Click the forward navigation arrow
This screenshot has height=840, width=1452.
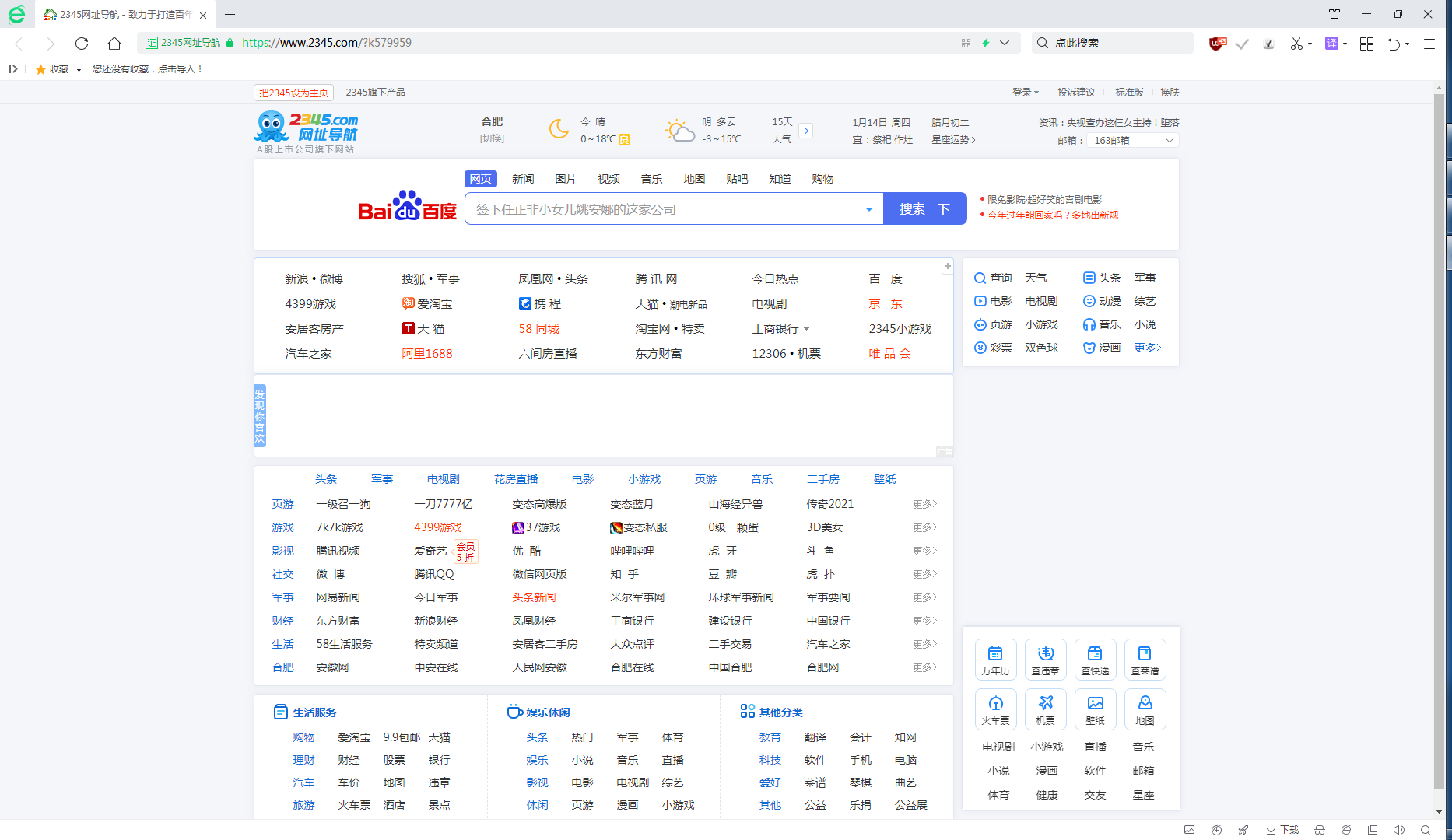[51, 44]
